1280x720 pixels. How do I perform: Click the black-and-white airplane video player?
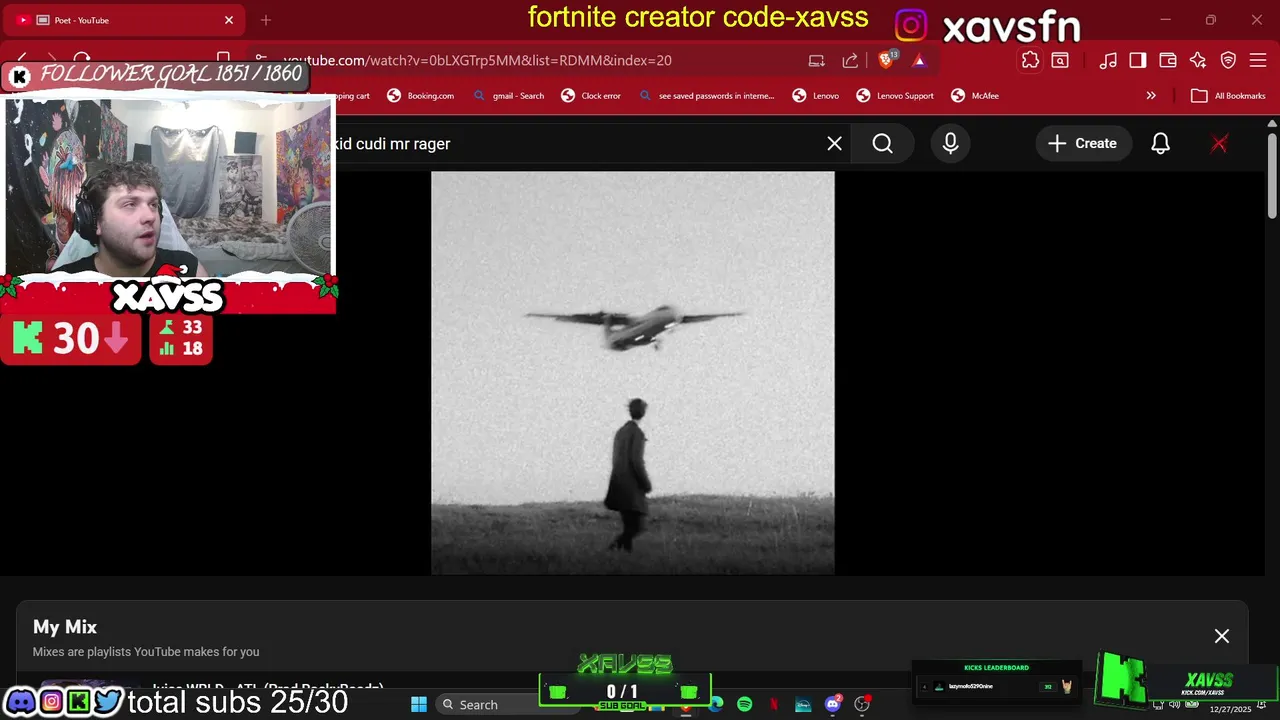point(633,373)
